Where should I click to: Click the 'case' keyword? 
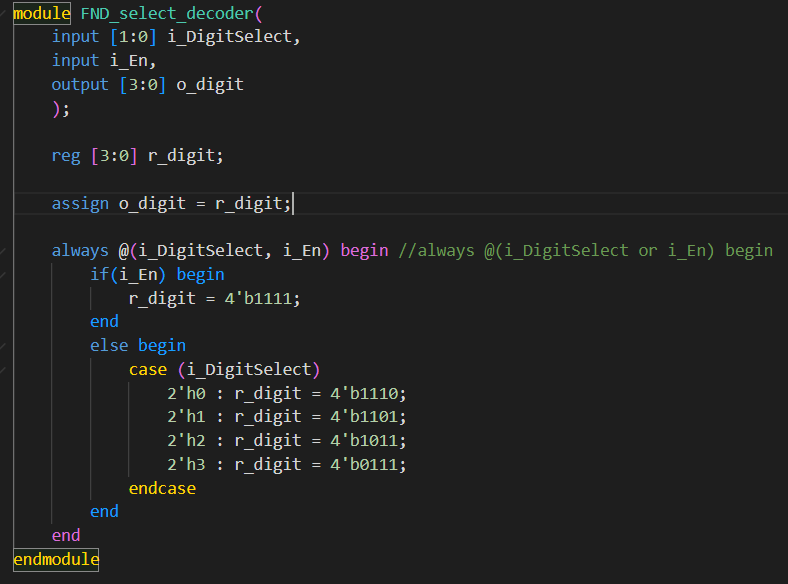click(148, 370)
